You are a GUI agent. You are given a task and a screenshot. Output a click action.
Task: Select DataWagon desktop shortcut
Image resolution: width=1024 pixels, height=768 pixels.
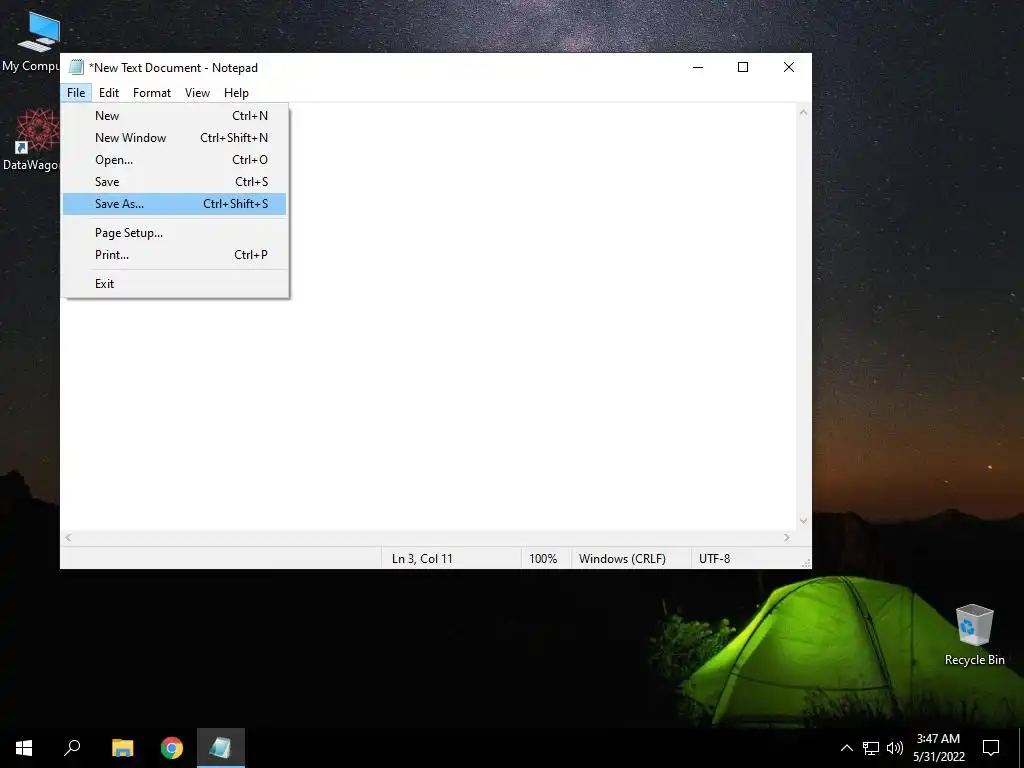[x=31, y=140]
